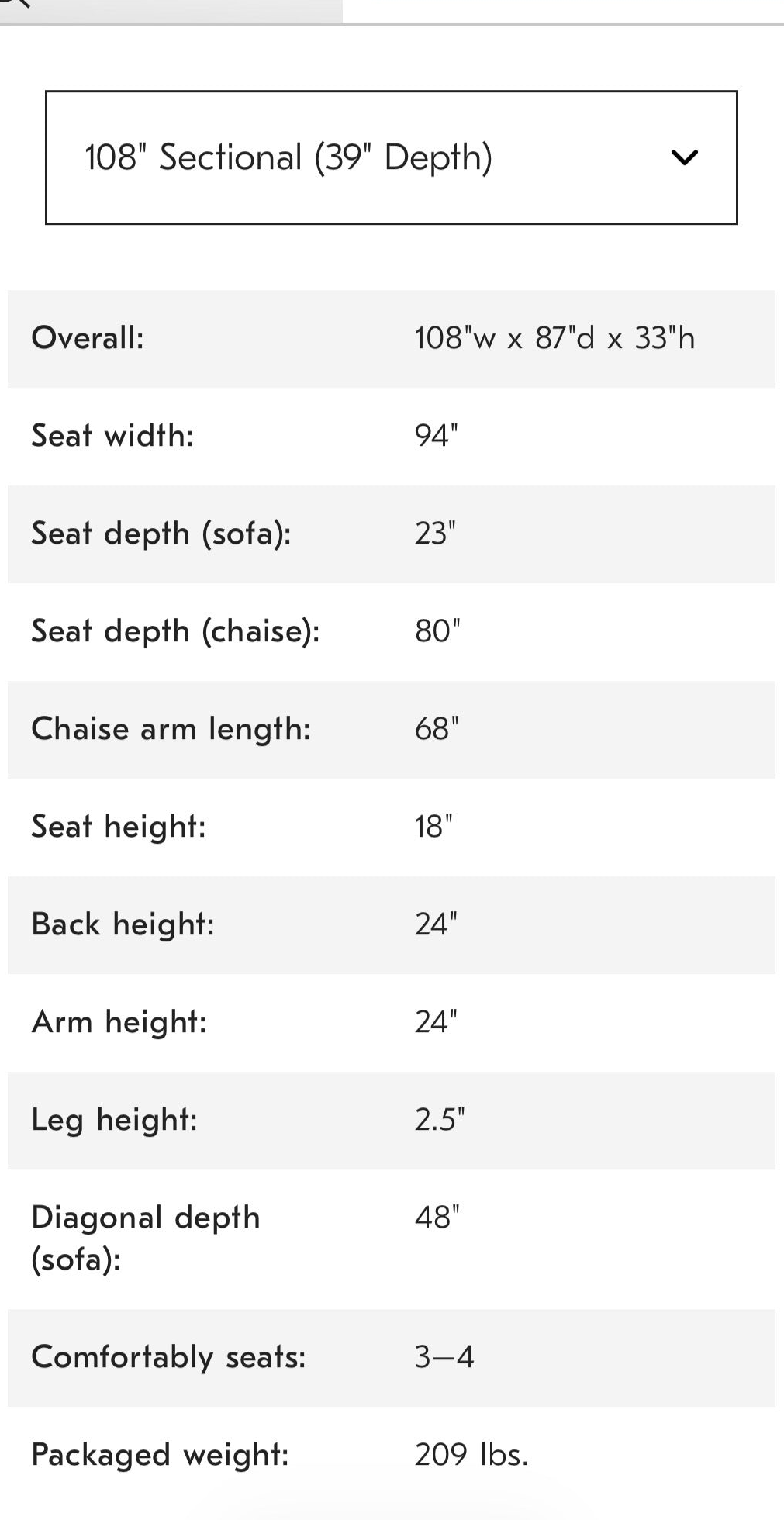
Task: Click the Leg height row label
Action: click(x=115, y=1121)
